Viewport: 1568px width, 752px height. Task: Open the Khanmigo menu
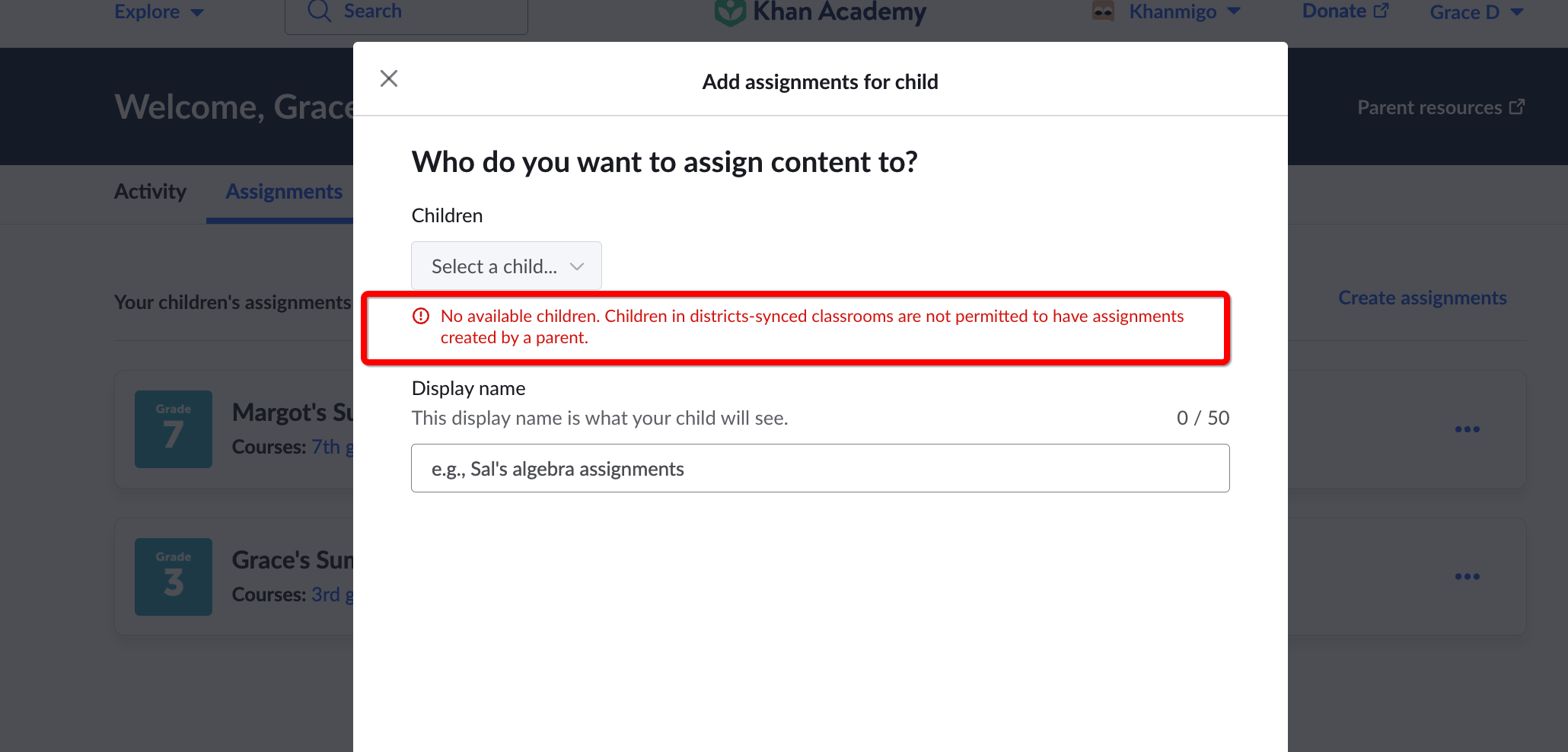[1184, 11]
